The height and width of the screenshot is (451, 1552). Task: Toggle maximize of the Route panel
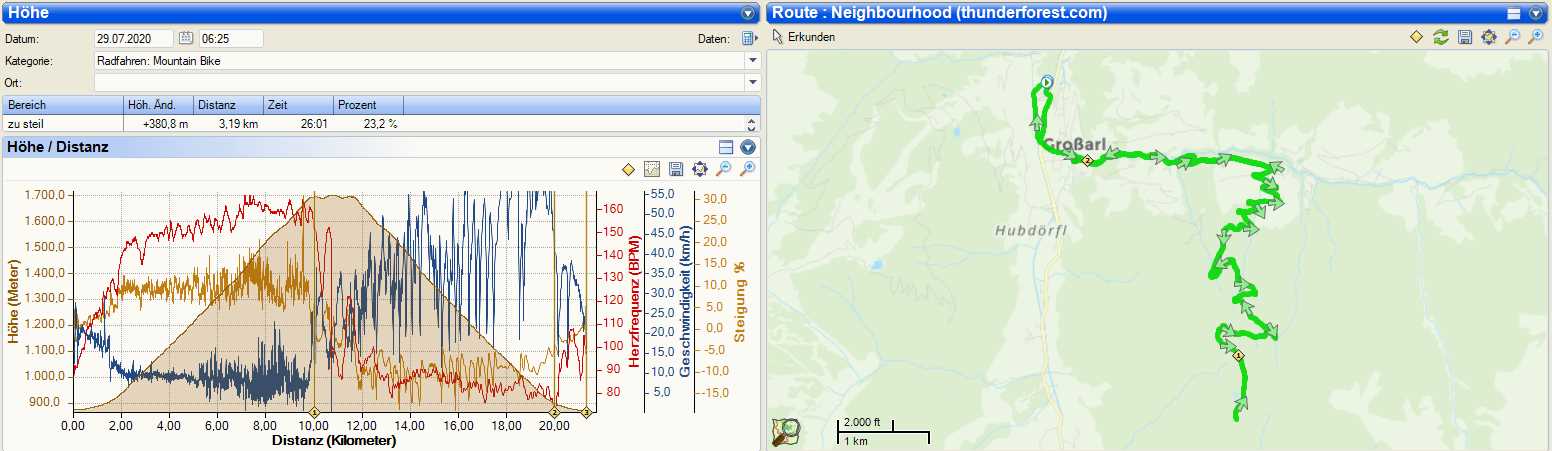(x=1513, y=13)
